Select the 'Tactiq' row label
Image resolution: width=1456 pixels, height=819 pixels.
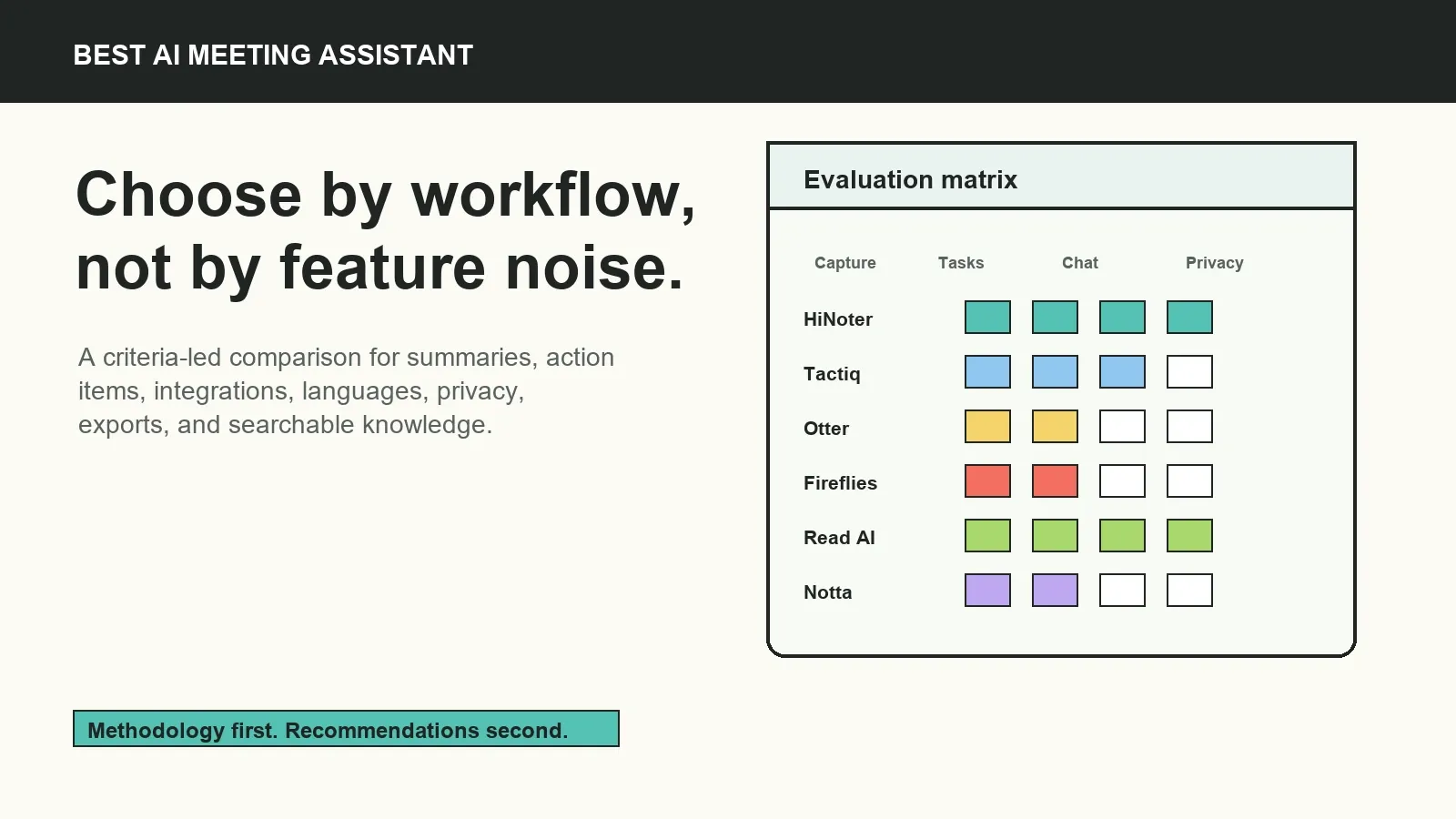pyautogui.click(x=832, y=374)
